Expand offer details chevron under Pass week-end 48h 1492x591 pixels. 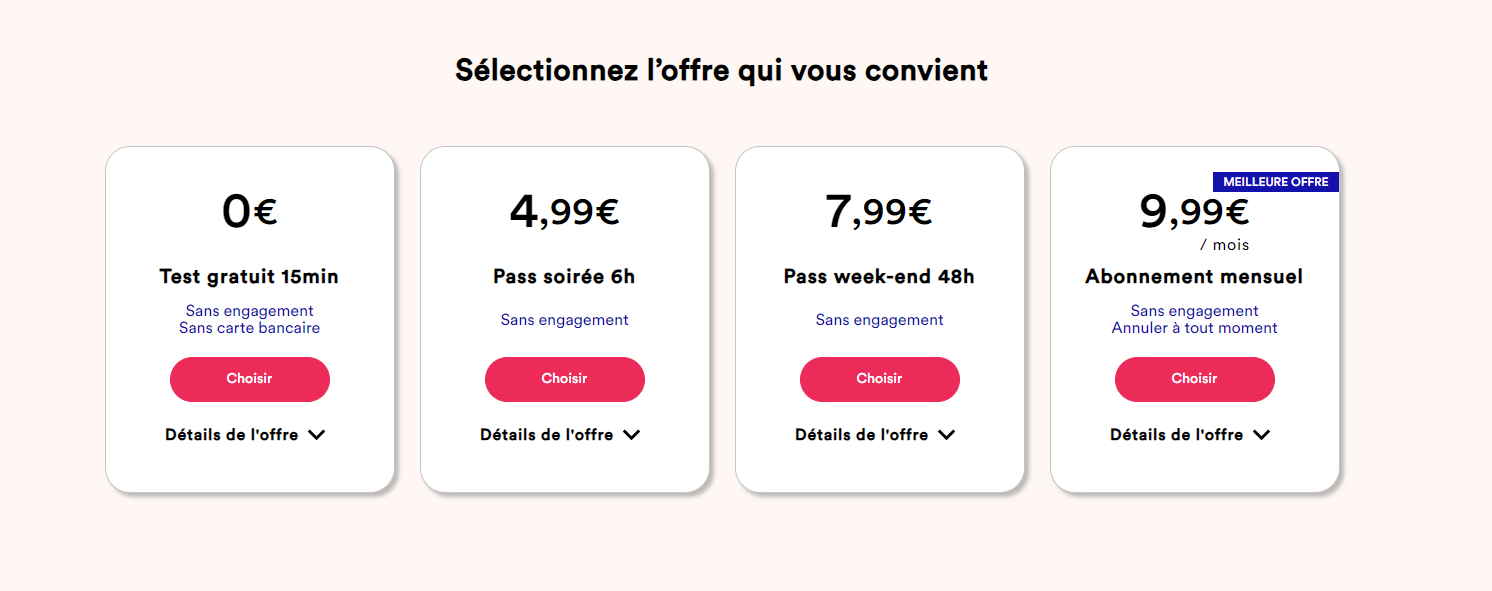(x=947, y=435)
